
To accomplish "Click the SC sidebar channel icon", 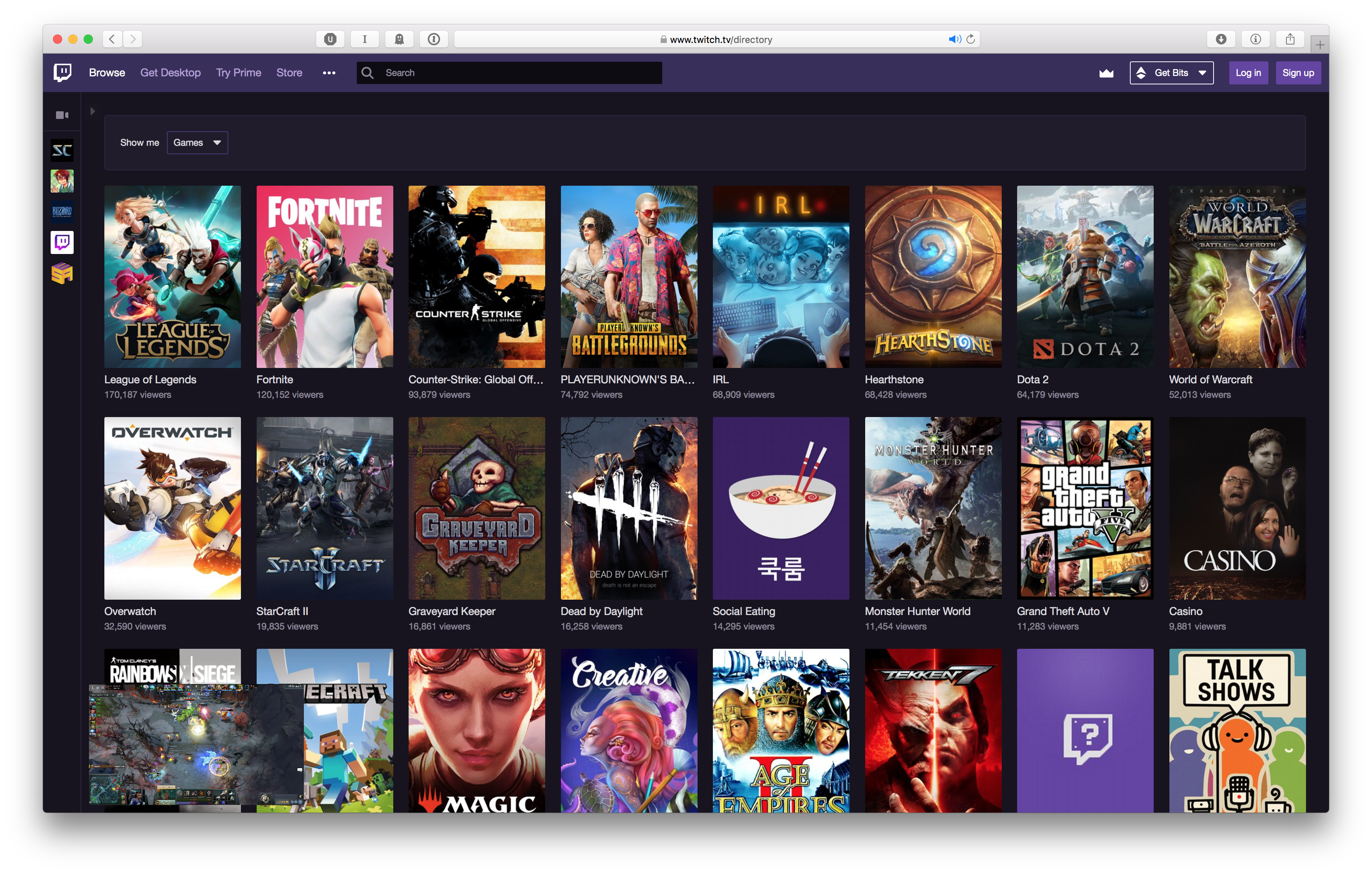I will click(62, 150).
